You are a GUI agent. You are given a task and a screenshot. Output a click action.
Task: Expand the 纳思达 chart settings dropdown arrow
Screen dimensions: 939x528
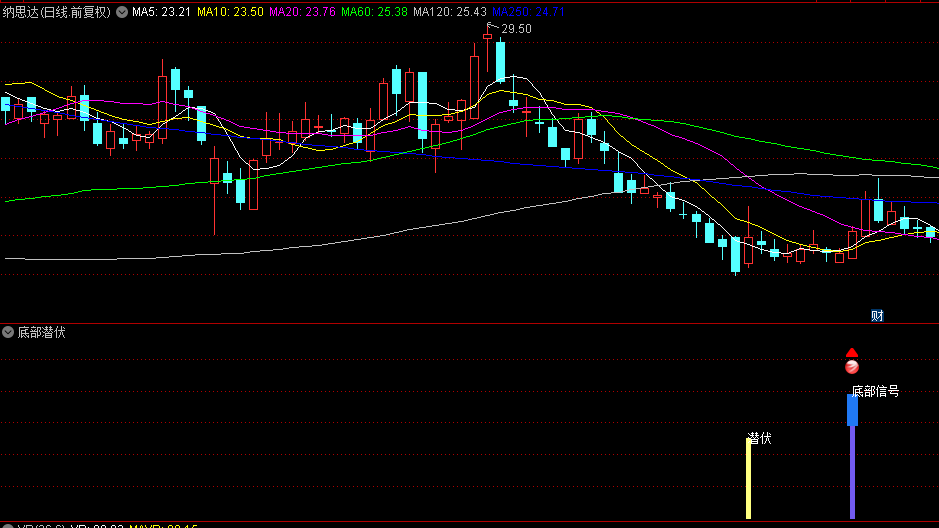(x=122, y=12)
